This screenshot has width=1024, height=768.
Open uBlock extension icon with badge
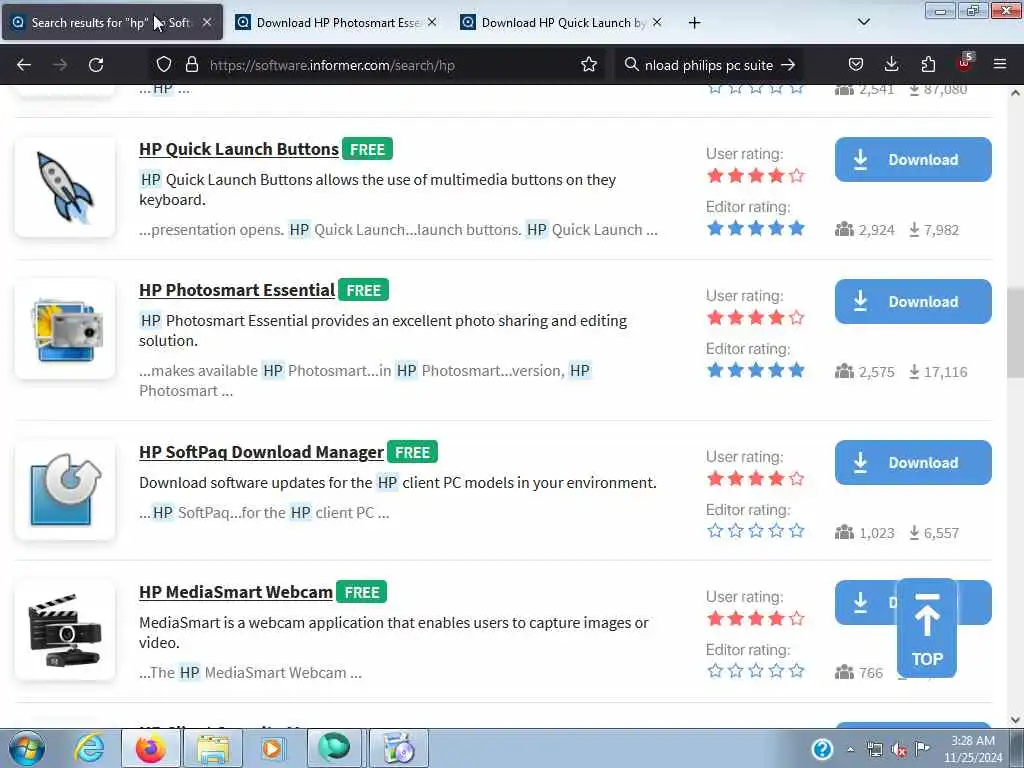(965, 63)
